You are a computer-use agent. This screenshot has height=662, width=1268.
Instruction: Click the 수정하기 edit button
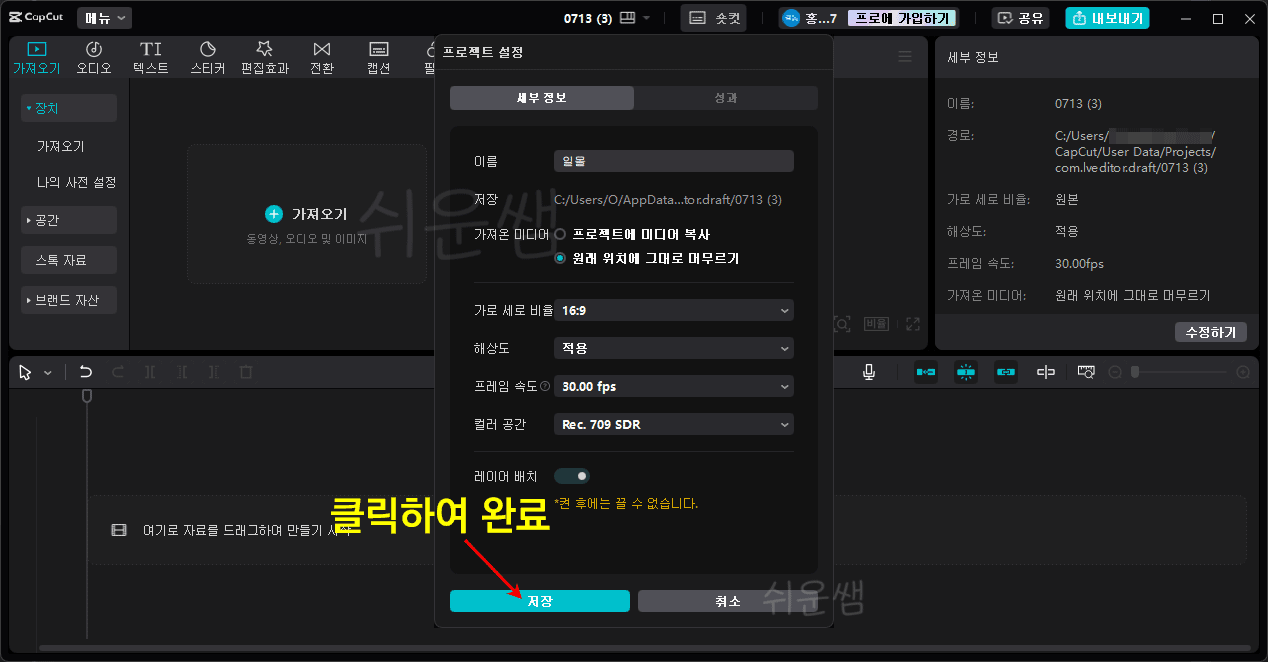click(x=1210, y=332)
